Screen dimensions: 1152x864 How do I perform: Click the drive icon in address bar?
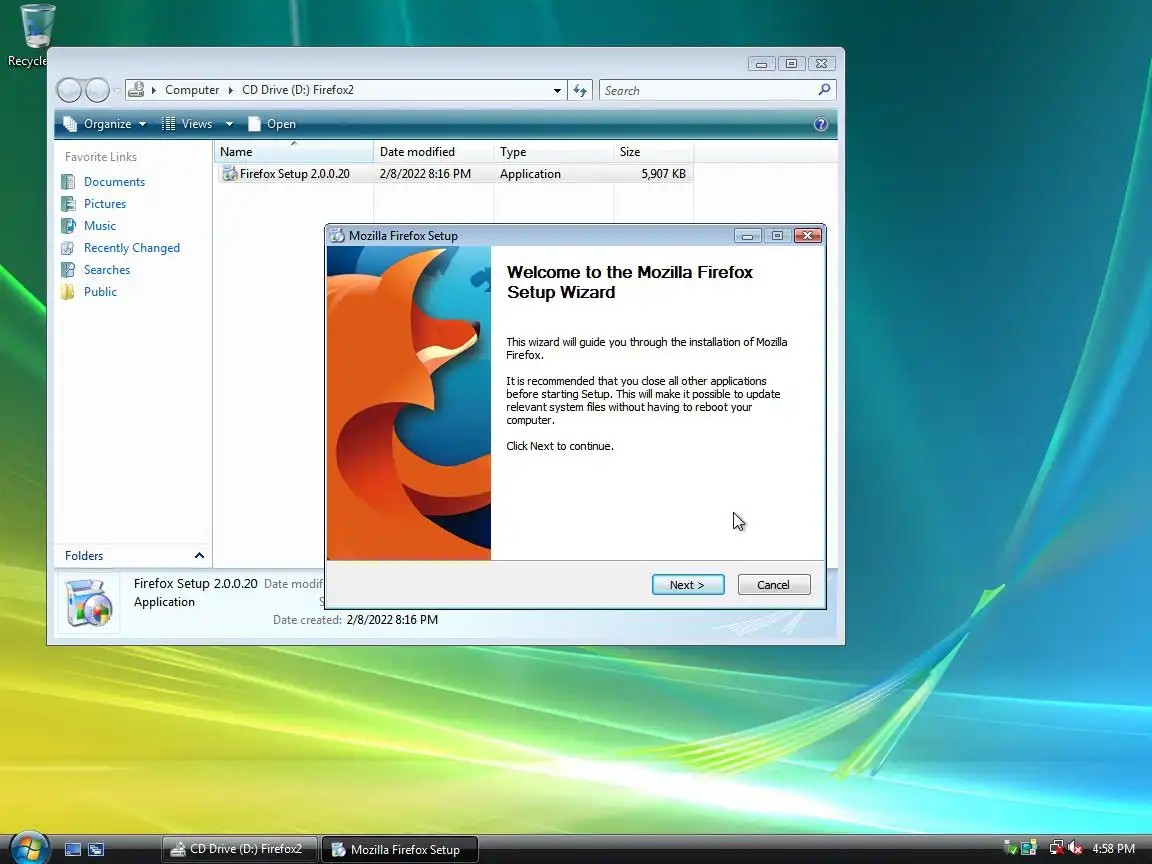tap(136, 90)
